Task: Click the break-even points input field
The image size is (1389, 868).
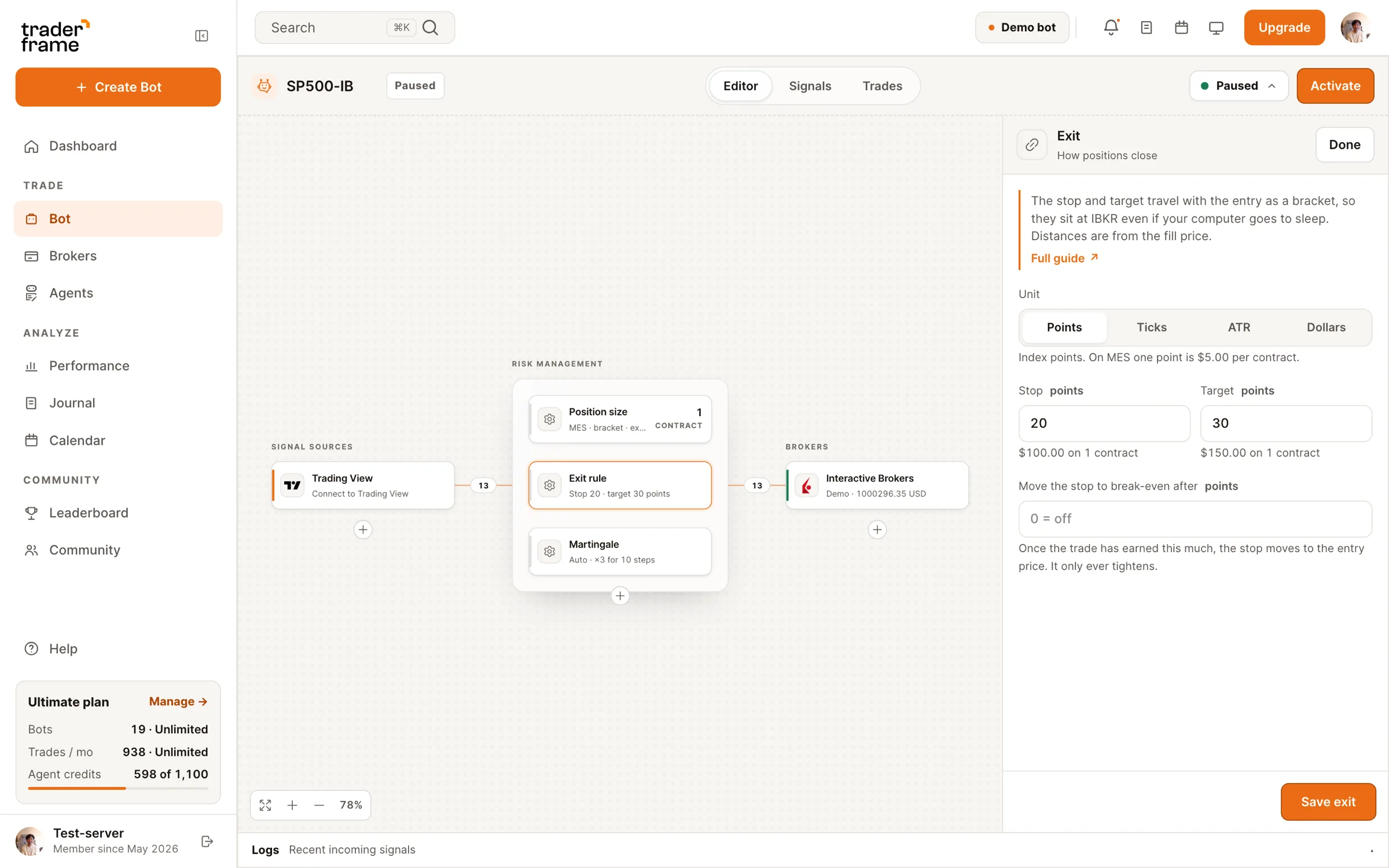Action: point(1195,518)
